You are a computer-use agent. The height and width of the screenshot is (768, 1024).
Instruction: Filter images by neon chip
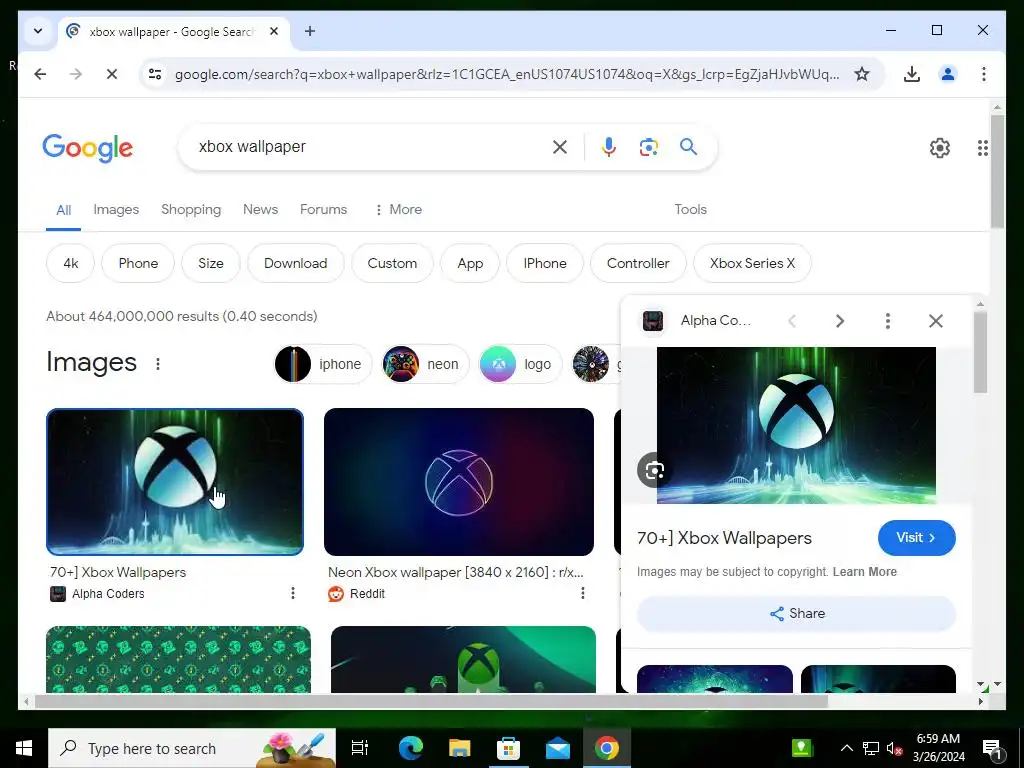tap(425, 364)
